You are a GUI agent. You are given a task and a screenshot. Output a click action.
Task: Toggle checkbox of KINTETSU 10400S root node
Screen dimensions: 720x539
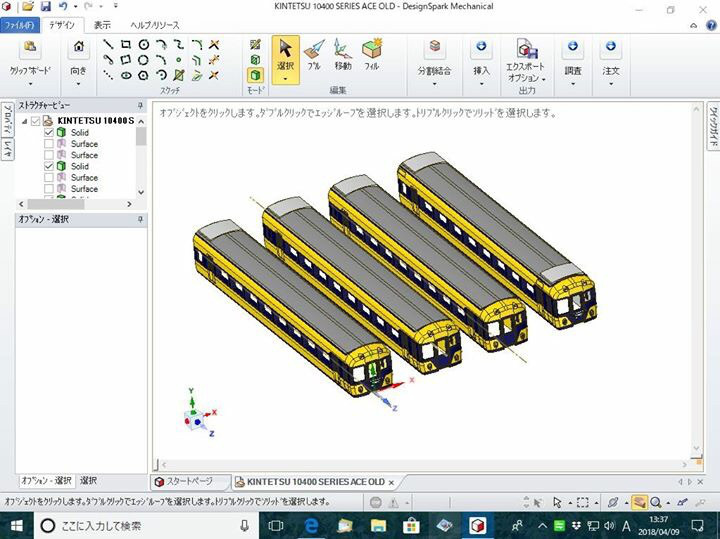[35, 121]
